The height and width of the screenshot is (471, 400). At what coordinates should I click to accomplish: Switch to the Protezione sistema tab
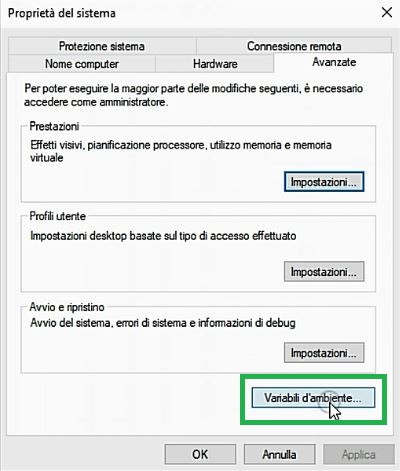pos(102,46)
